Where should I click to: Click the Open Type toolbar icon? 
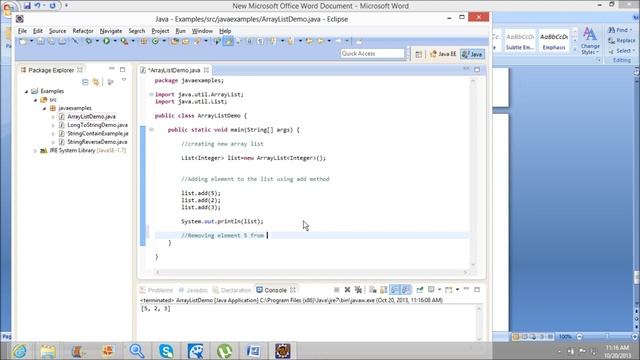[x=175, y=41]
